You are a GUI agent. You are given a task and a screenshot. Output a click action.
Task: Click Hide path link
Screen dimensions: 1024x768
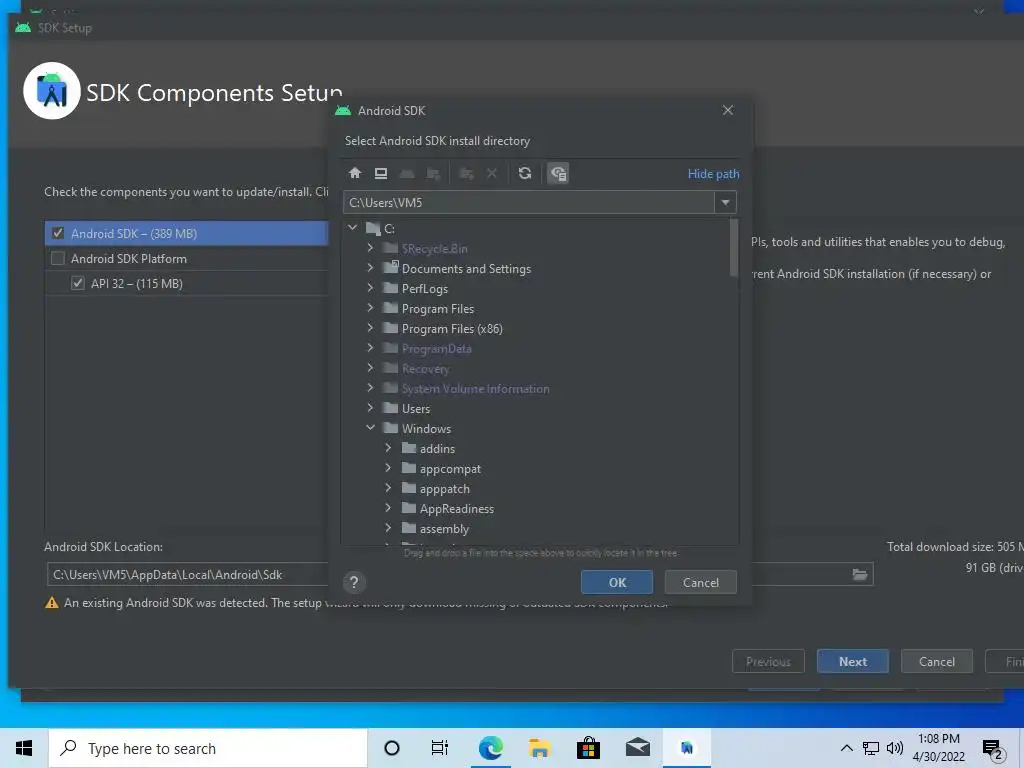(x=713, y=174)
